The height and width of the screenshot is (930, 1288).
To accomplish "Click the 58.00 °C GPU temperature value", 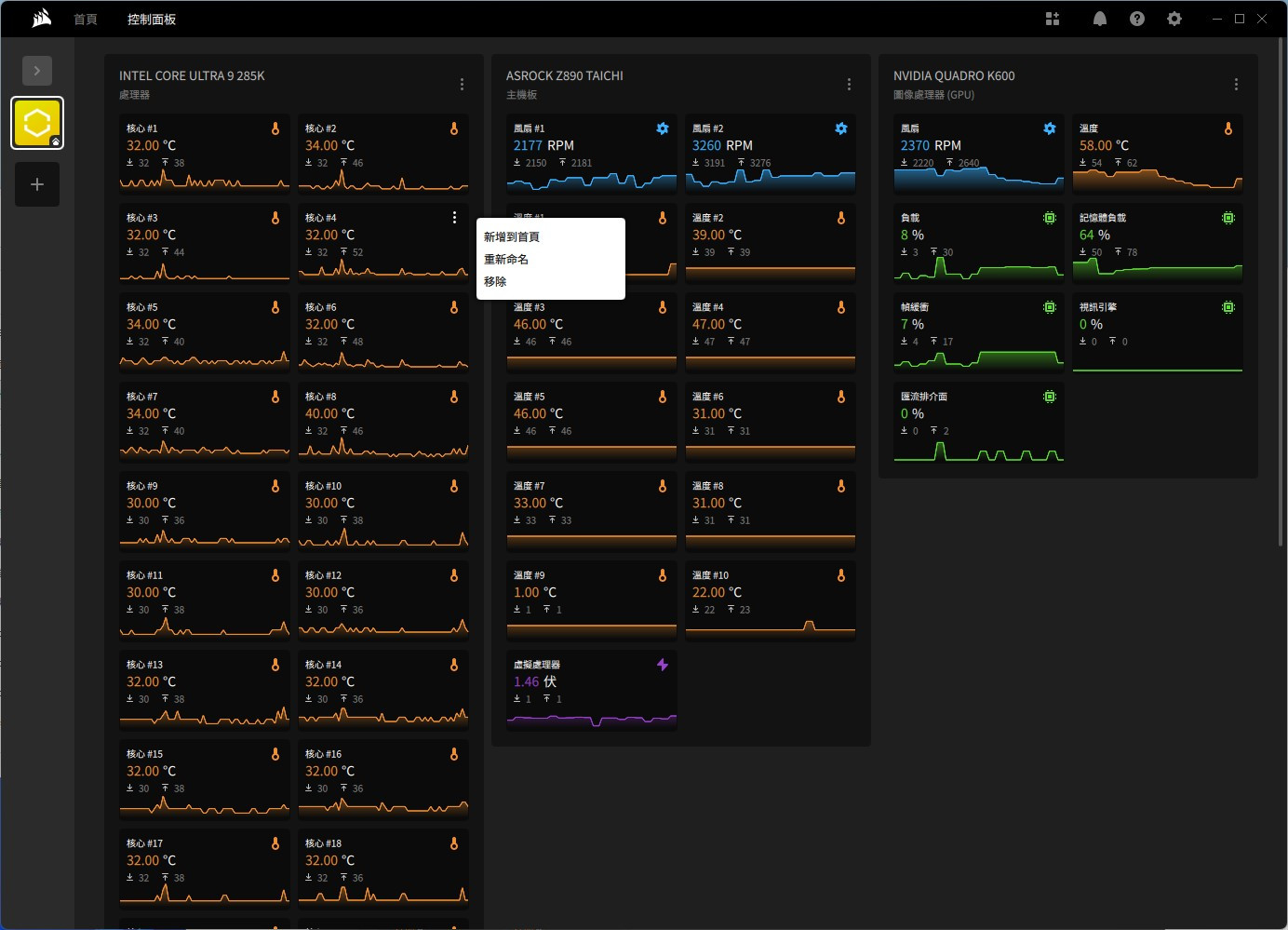I will coord(1104,145).
